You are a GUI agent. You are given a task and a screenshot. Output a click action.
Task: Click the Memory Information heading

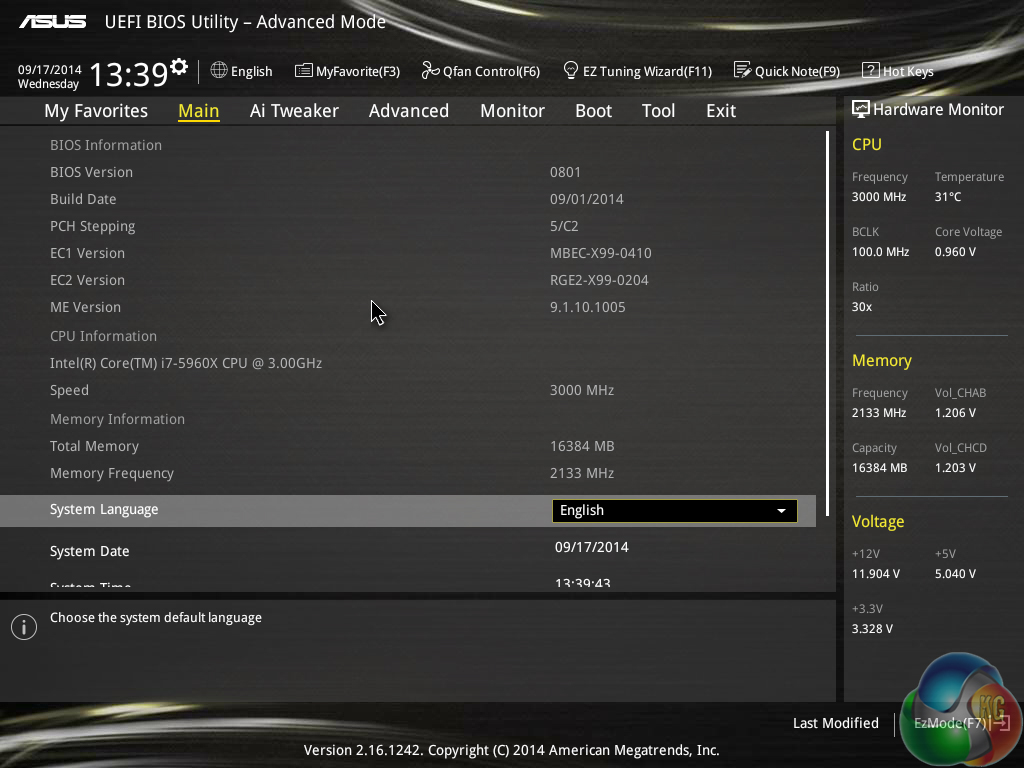point(118,419)
